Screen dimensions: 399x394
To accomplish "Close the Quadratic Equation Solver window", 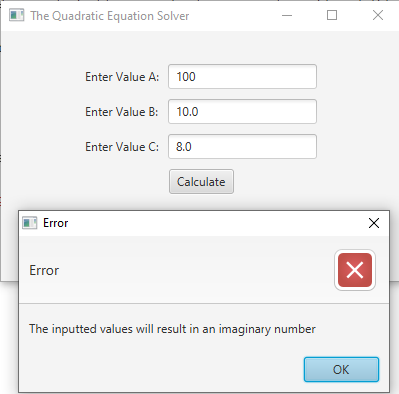I will coord(378,15).
